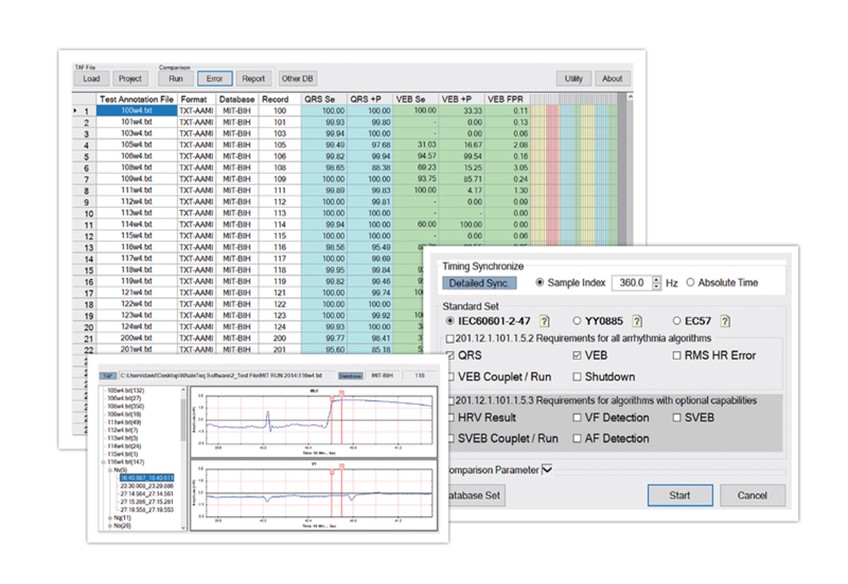
Task: Uncheck the VEB checkbox
Action: (578, 355)
